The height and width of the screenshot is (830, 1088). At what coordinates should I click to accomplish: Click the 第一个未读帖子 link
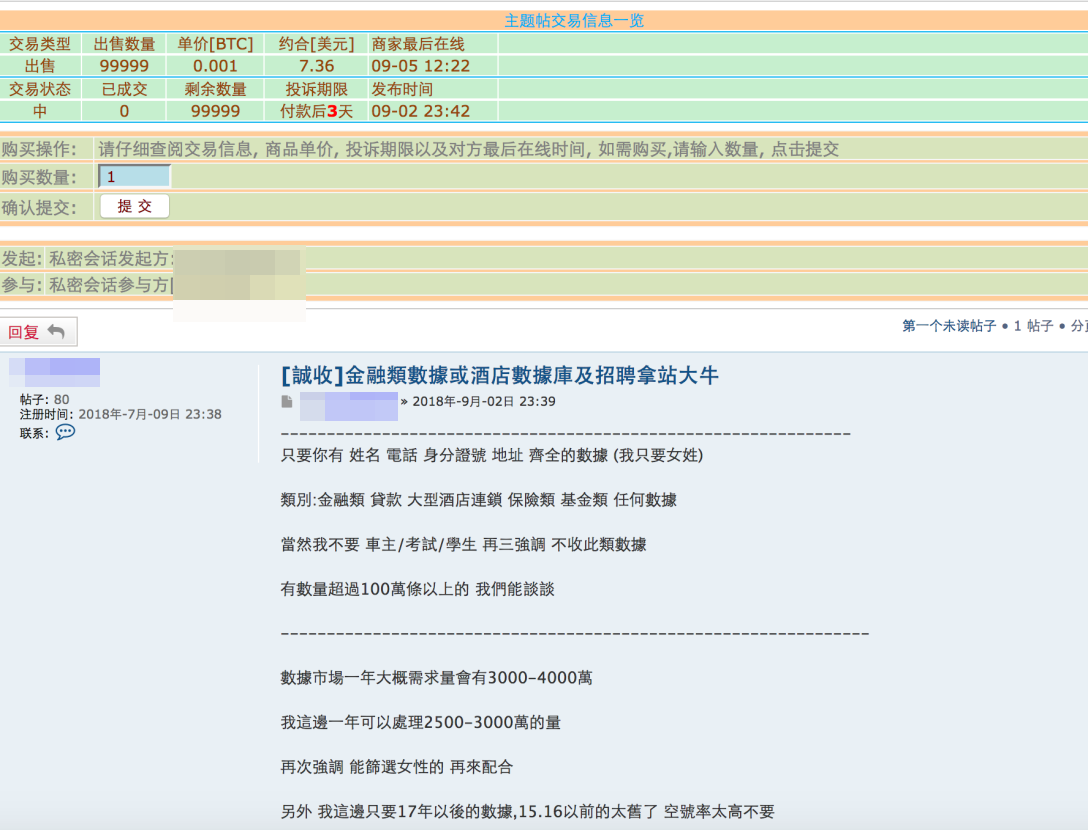point(948,326)
